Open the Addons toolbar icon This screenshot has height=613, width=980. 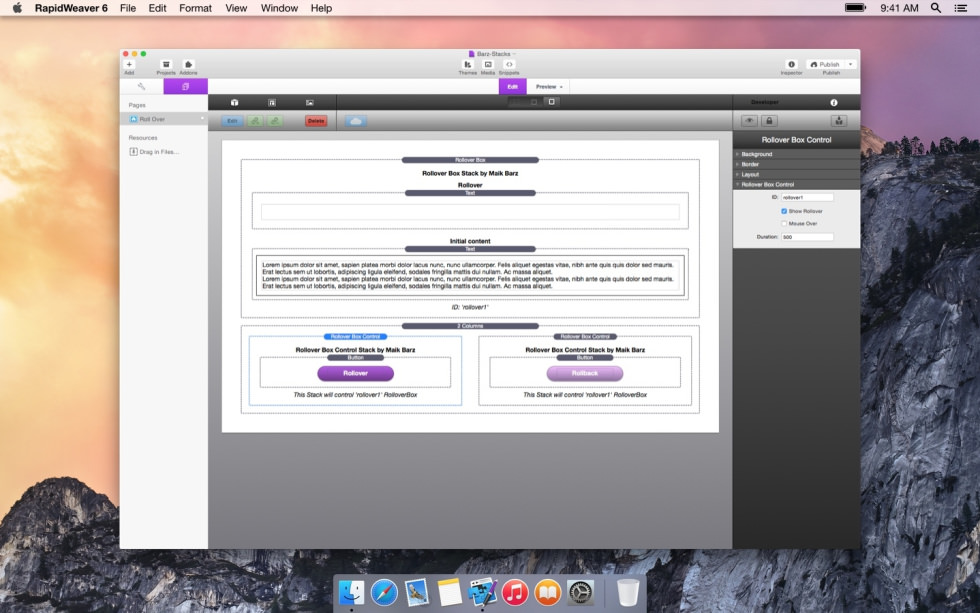188,64
